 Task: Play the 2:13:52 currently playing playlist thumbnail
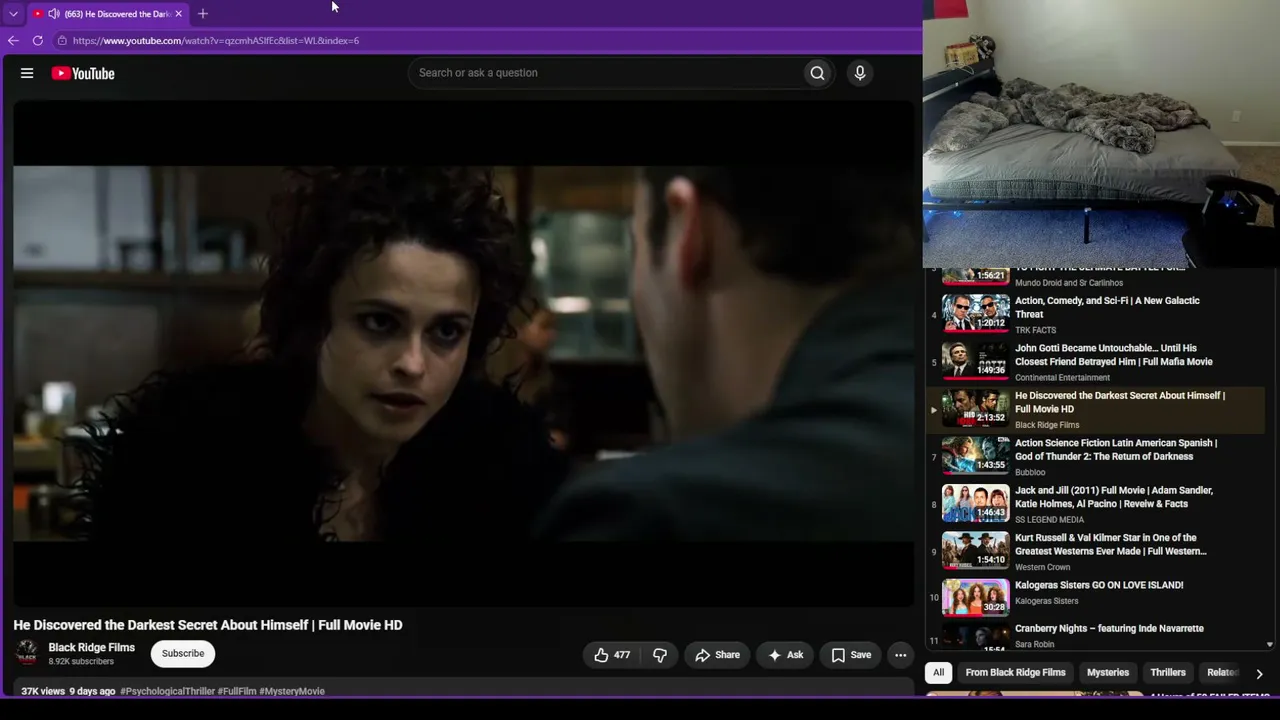click(x=976, y=409)
